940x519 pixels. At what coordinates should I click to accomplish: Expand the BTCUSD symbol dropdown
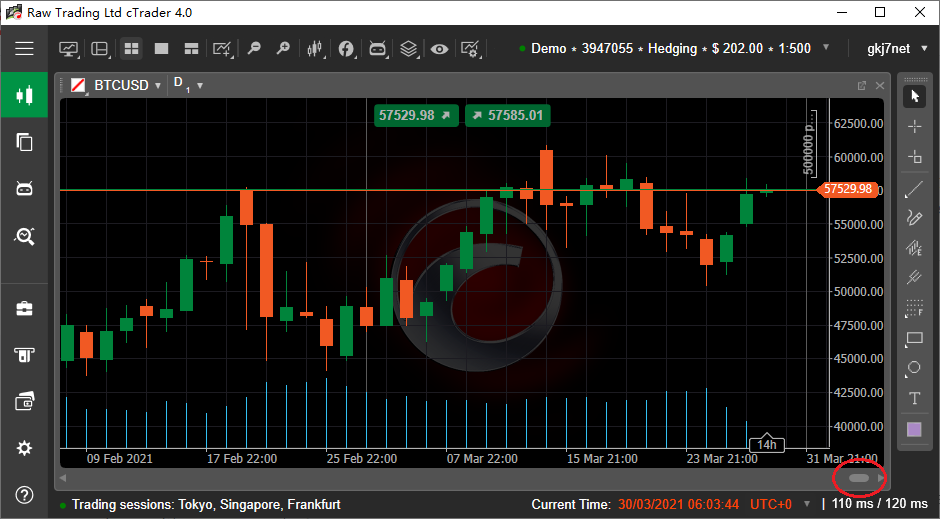(158, 86)
